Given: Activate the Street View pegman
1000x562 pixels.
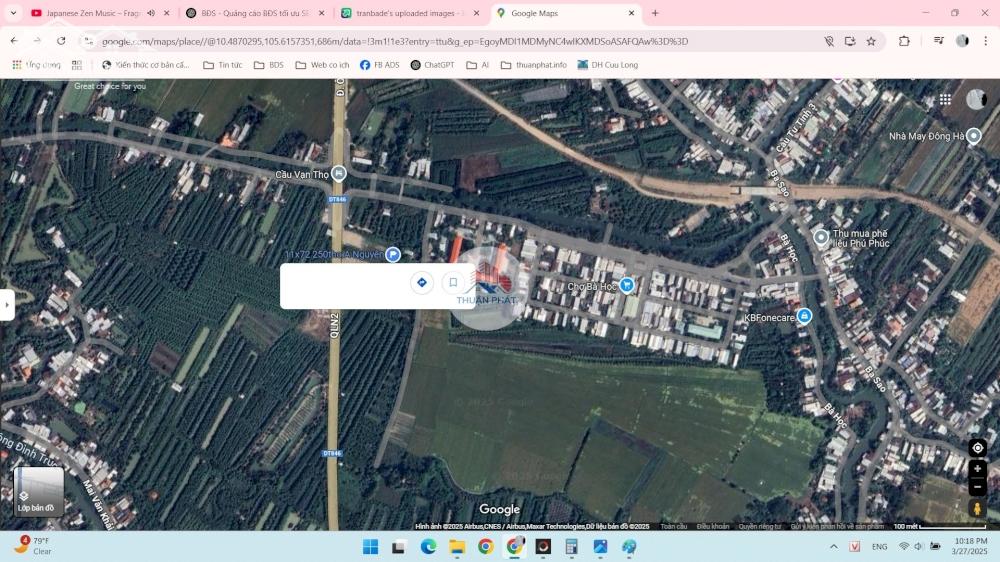Looking at the screenshot, I should point(977,508).
